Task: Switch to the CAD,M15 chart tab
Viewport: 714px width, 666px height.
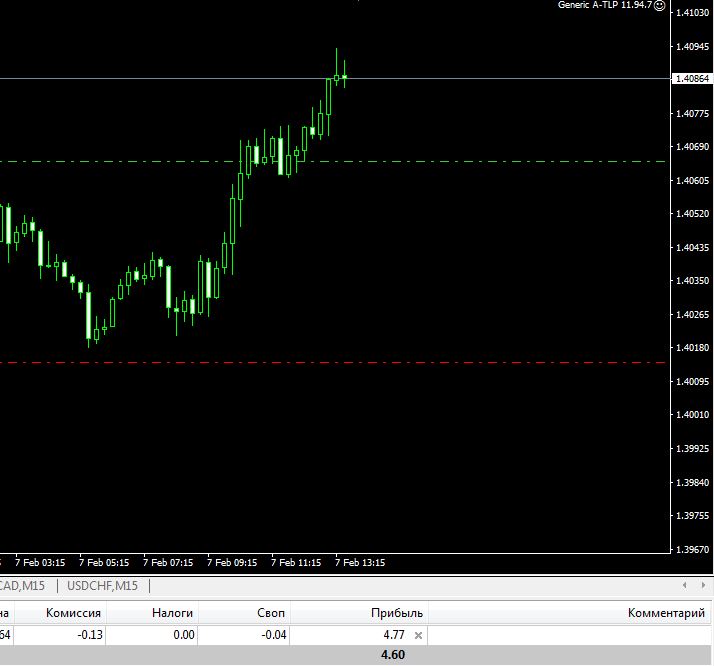Action: click(x=22, y=585)
